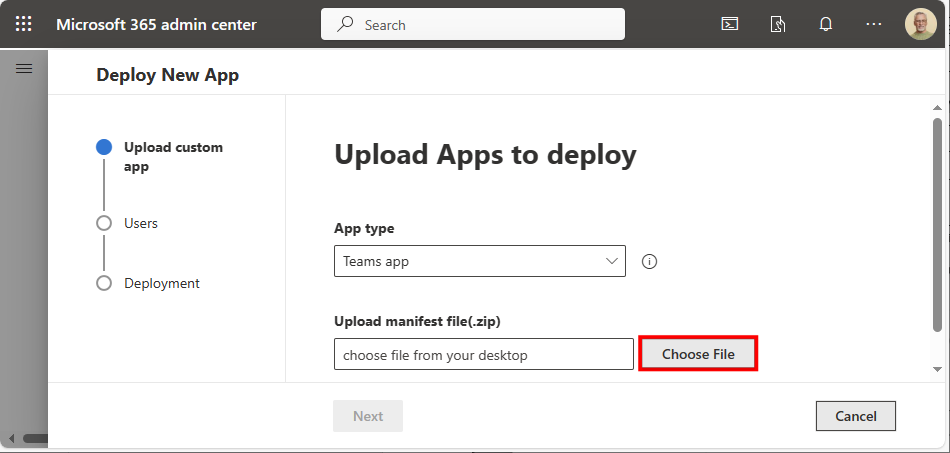
Task: Select the Upload custom app step
Action: coord(160,157)
